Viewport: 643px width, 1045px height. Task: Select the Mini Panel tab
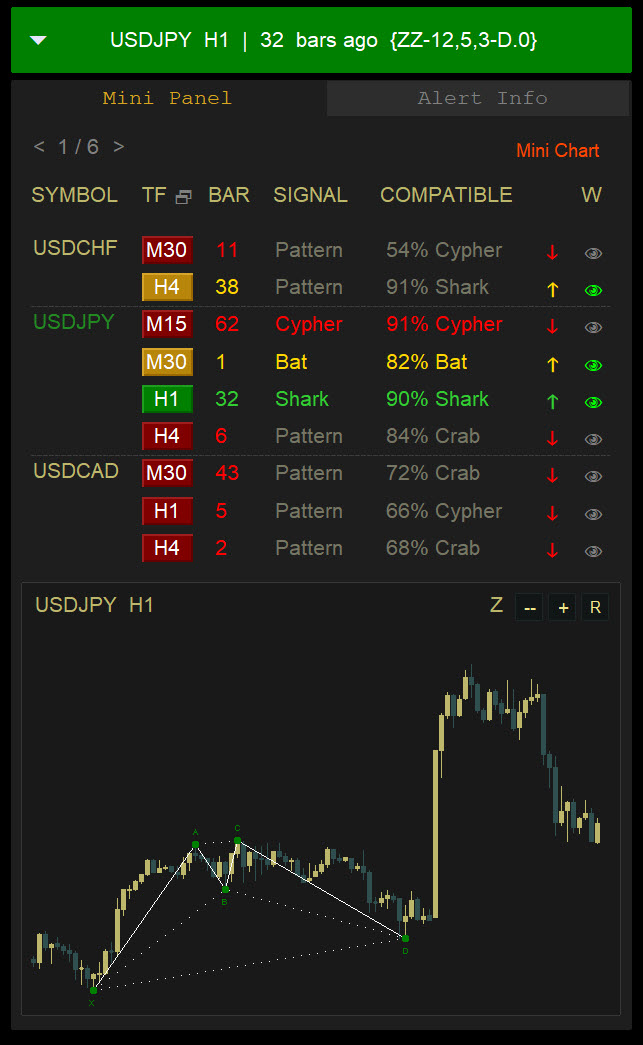pos(167,98)
